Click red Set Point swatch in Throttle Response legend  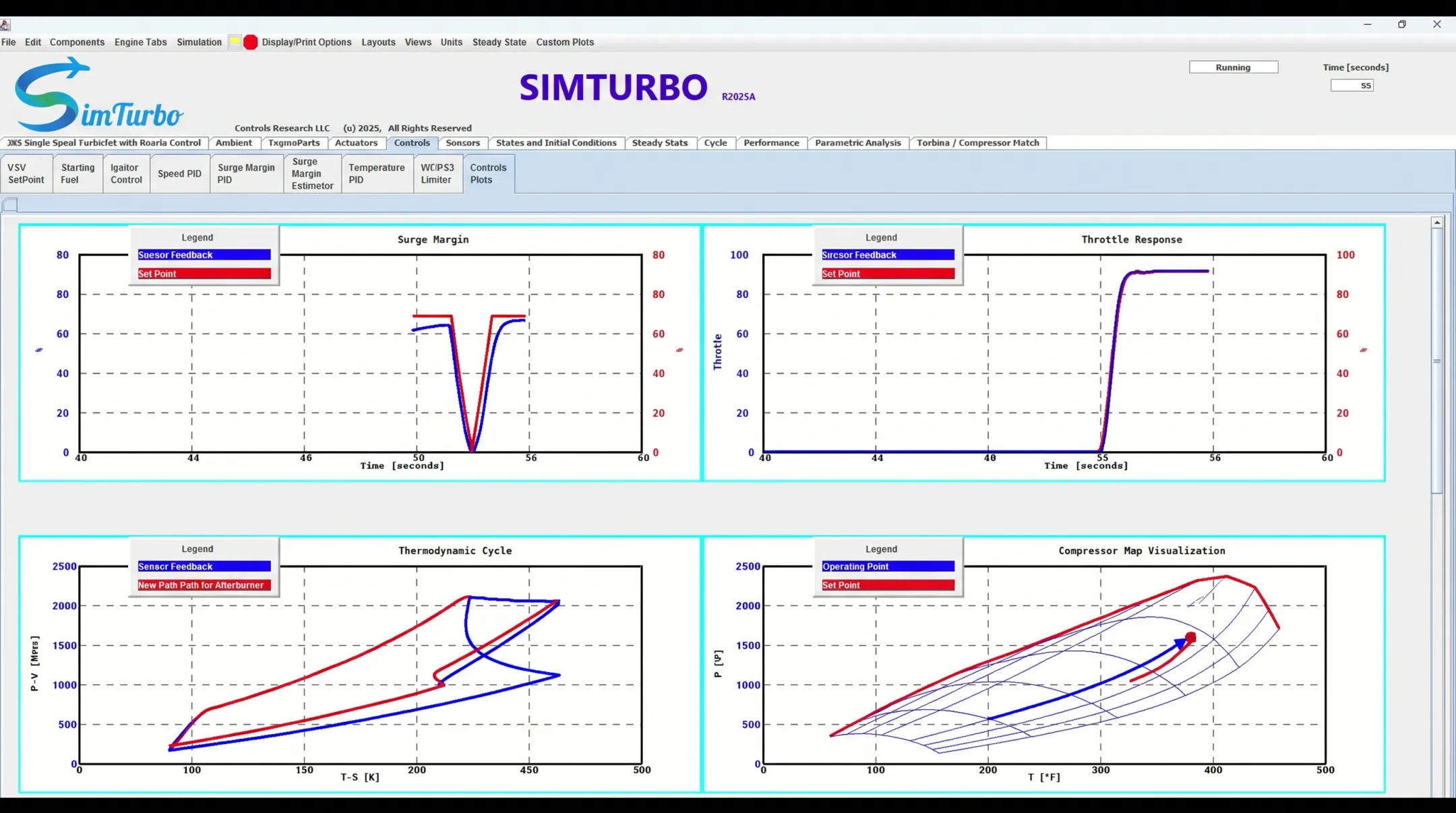[x=888, y=274]
